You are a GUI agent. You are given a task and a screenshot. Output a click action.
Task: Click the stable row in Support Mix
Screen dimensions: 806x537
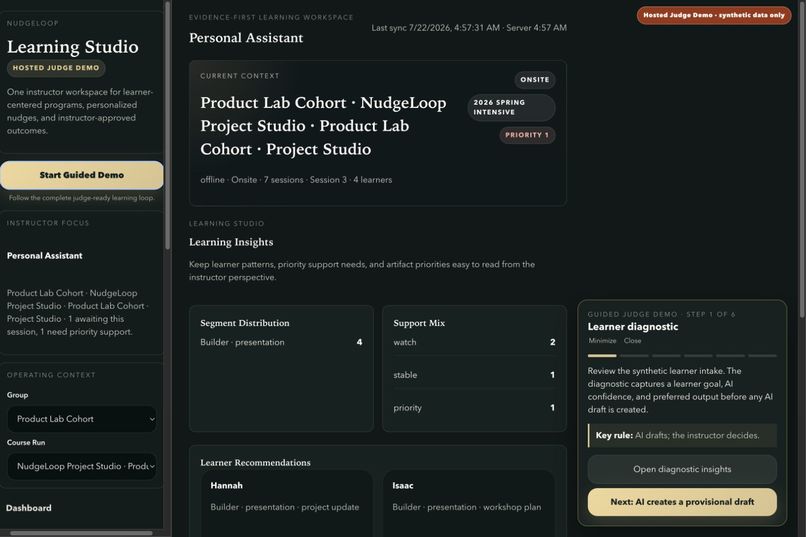point(474,375)
